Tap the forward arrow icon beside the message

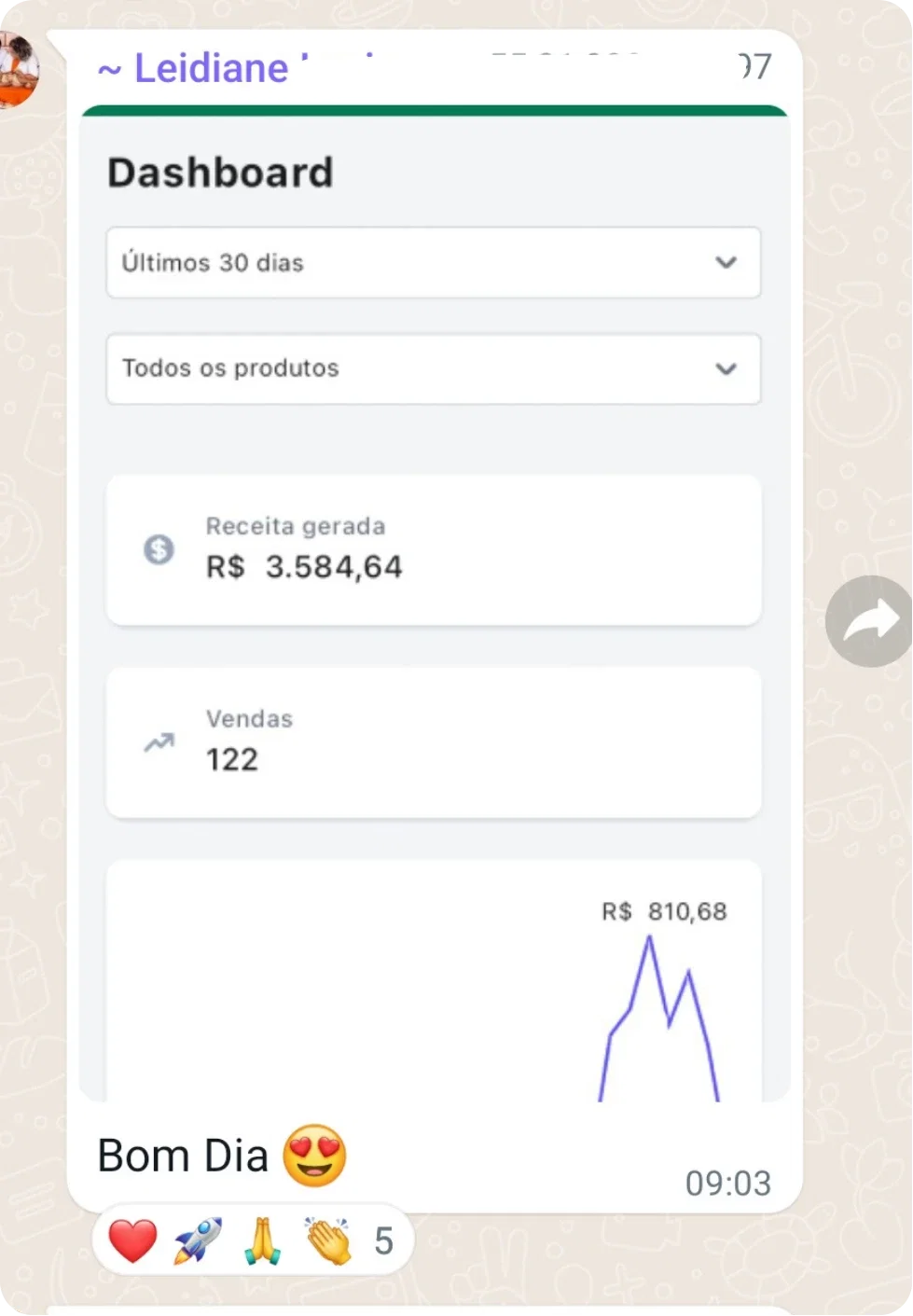tap(870, 621)
